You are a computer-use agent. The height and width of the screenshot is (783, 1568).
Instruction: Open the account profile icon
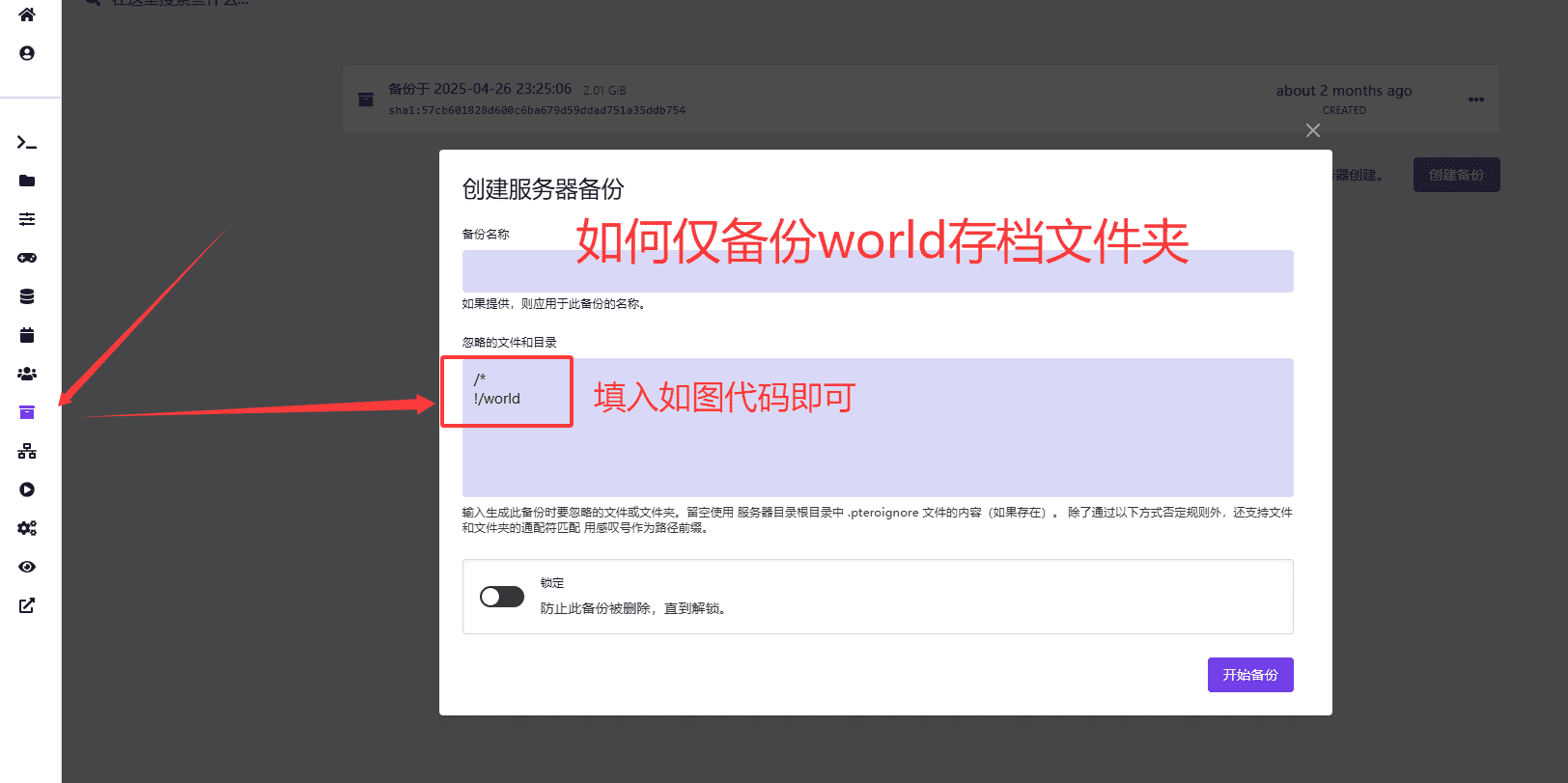pos(27,53)
